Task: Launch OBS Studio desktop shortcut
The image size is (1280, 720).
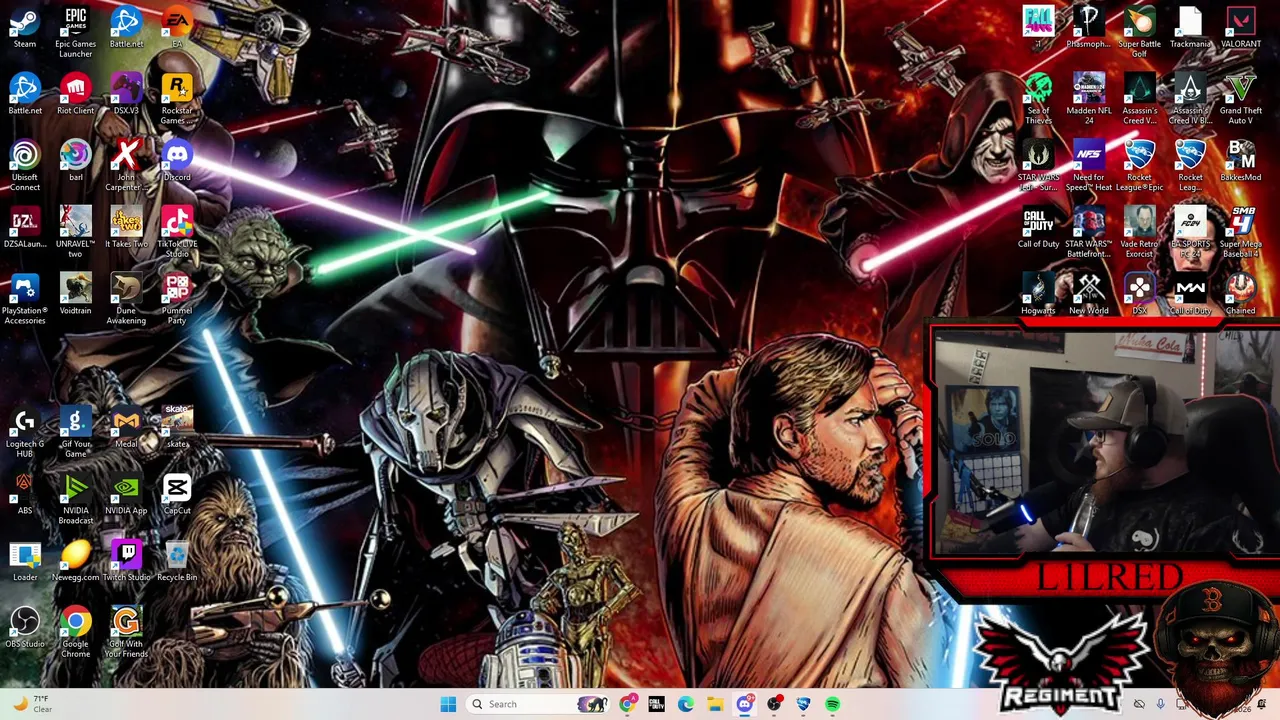Action: click(25, 629)
